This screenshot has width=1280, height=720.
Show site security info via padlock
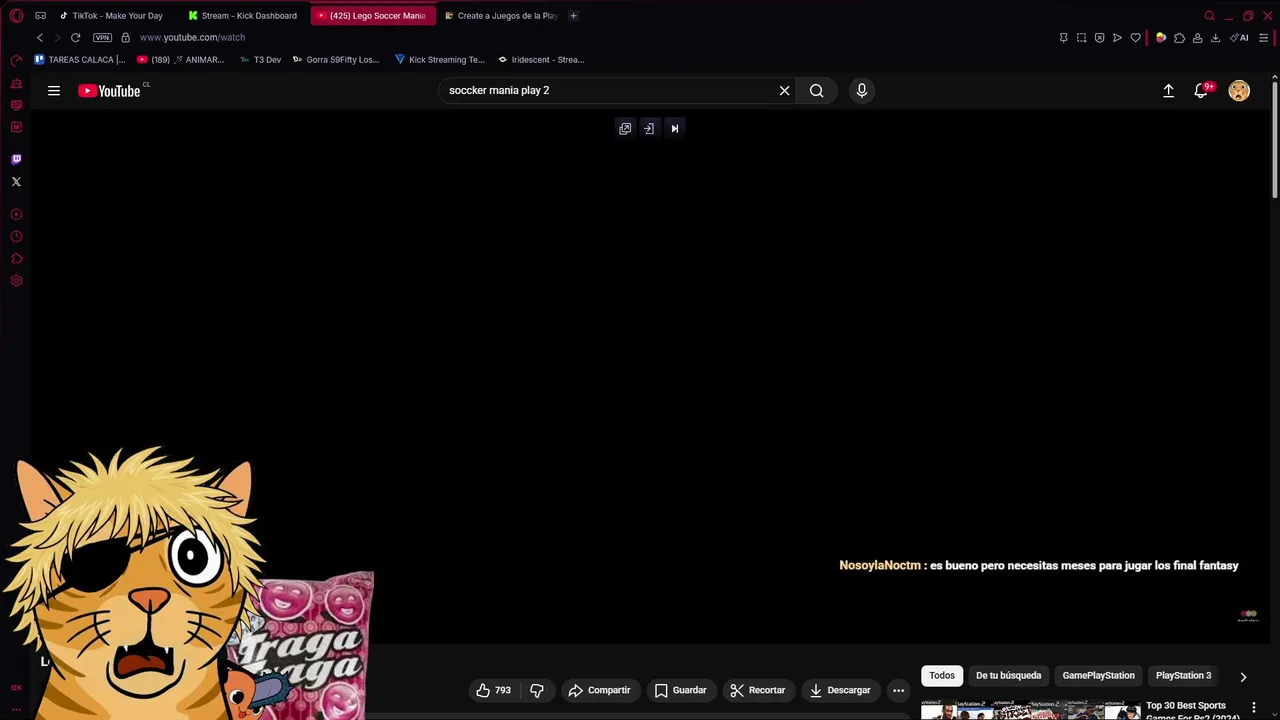point(125,38)
